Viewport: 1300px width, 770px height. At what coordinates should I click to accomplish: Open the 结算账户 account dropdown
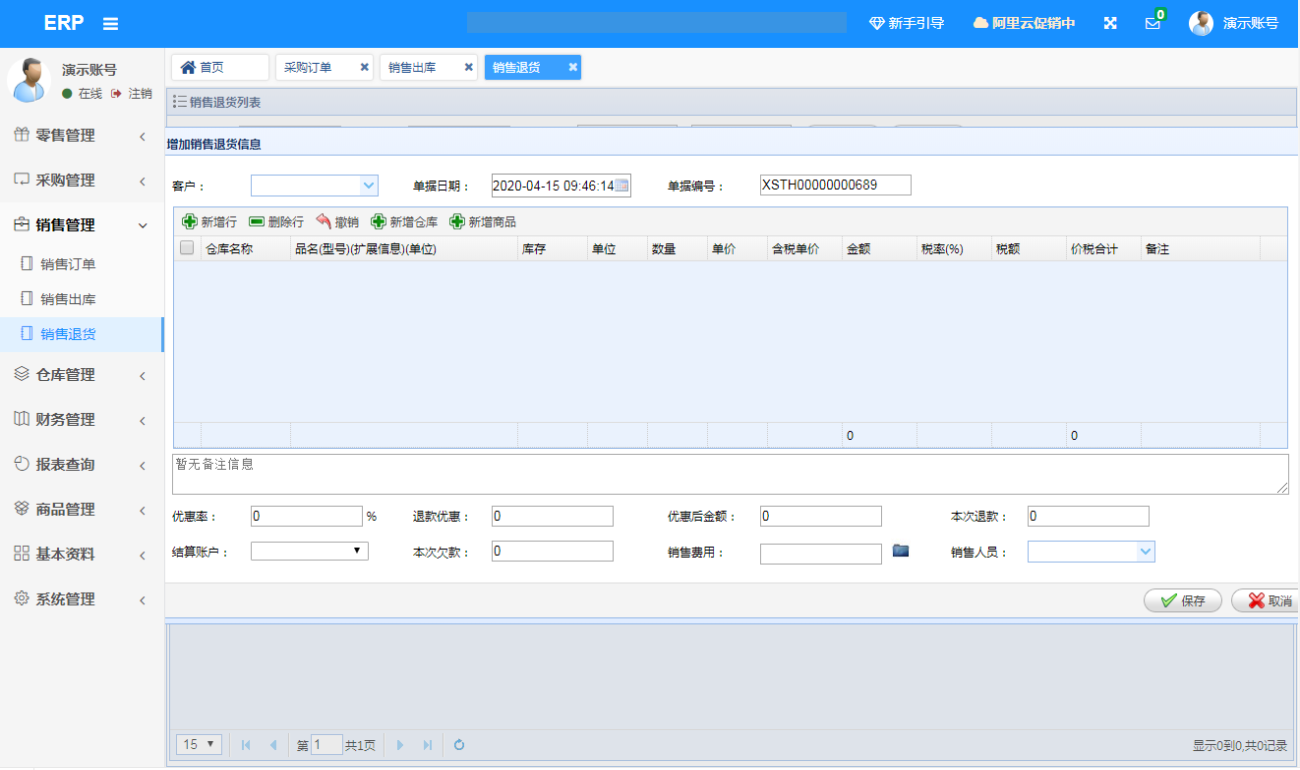(309, 551)
